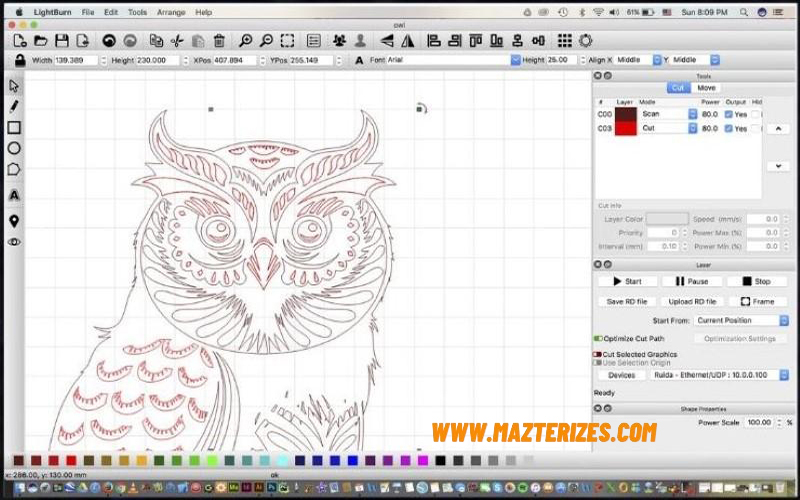Toggle Hide checkbox for layer C00

pos(755,114)
